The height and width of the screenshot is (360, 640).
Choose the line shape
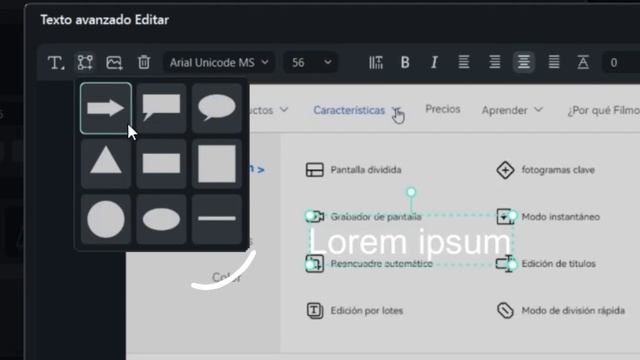pyautogui.click(x=217, y=219)
